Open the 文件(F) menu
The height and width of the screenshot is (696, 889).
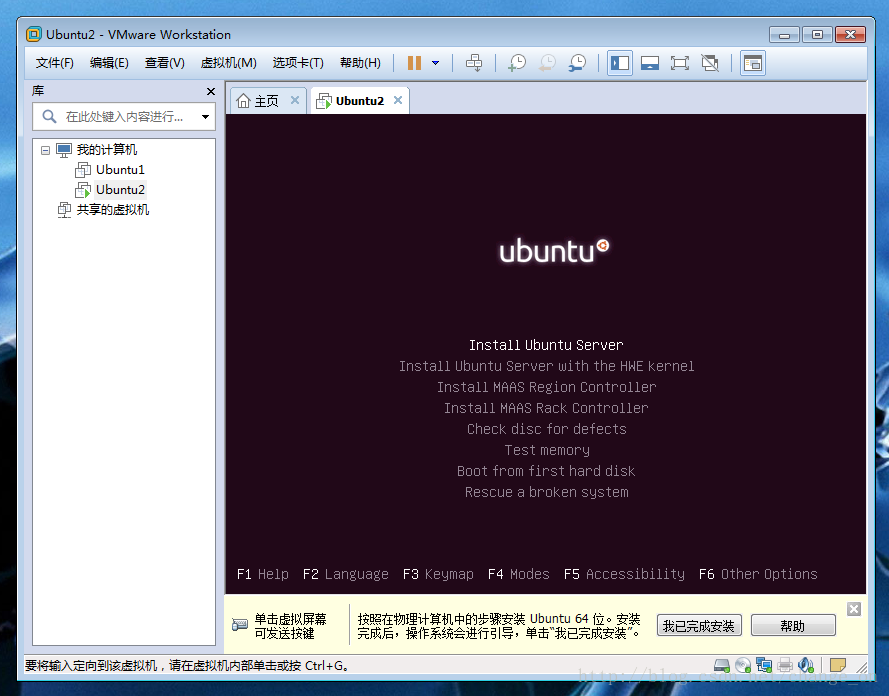tap(54, 63)
